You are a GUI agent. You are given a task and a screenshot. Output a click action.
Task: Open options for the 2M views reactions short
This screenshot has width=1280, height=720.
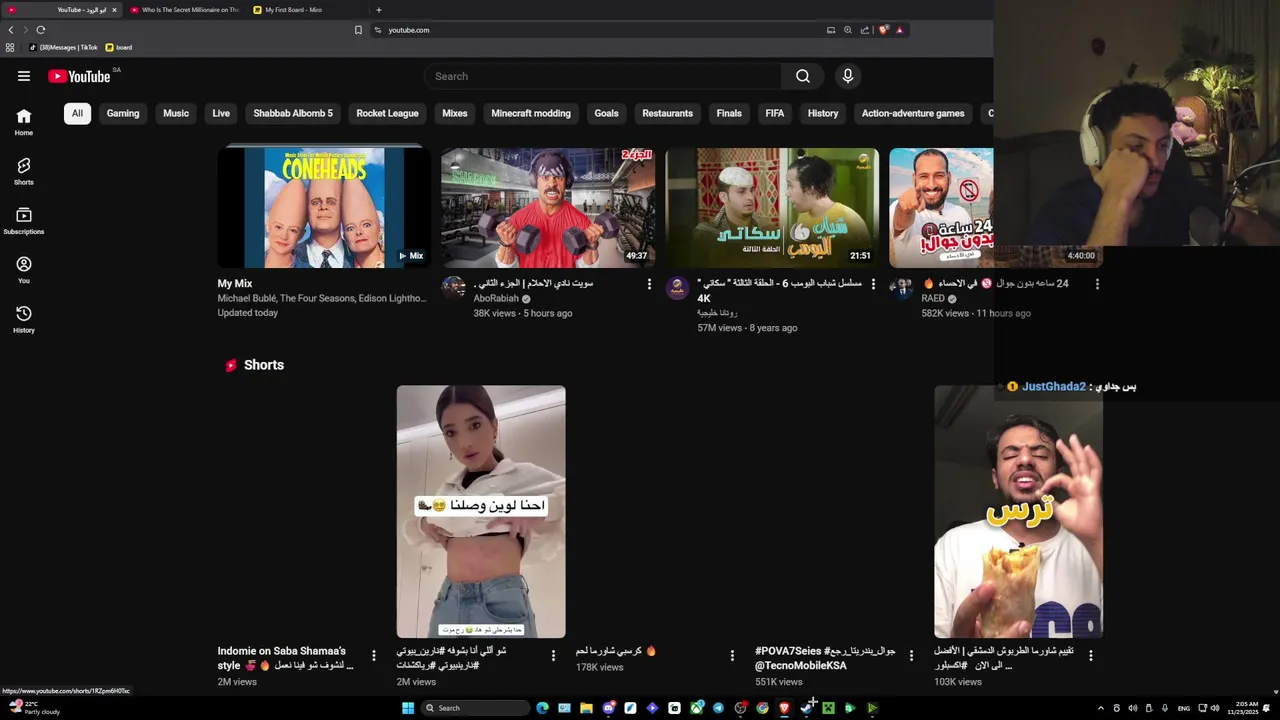click(553, 656)
